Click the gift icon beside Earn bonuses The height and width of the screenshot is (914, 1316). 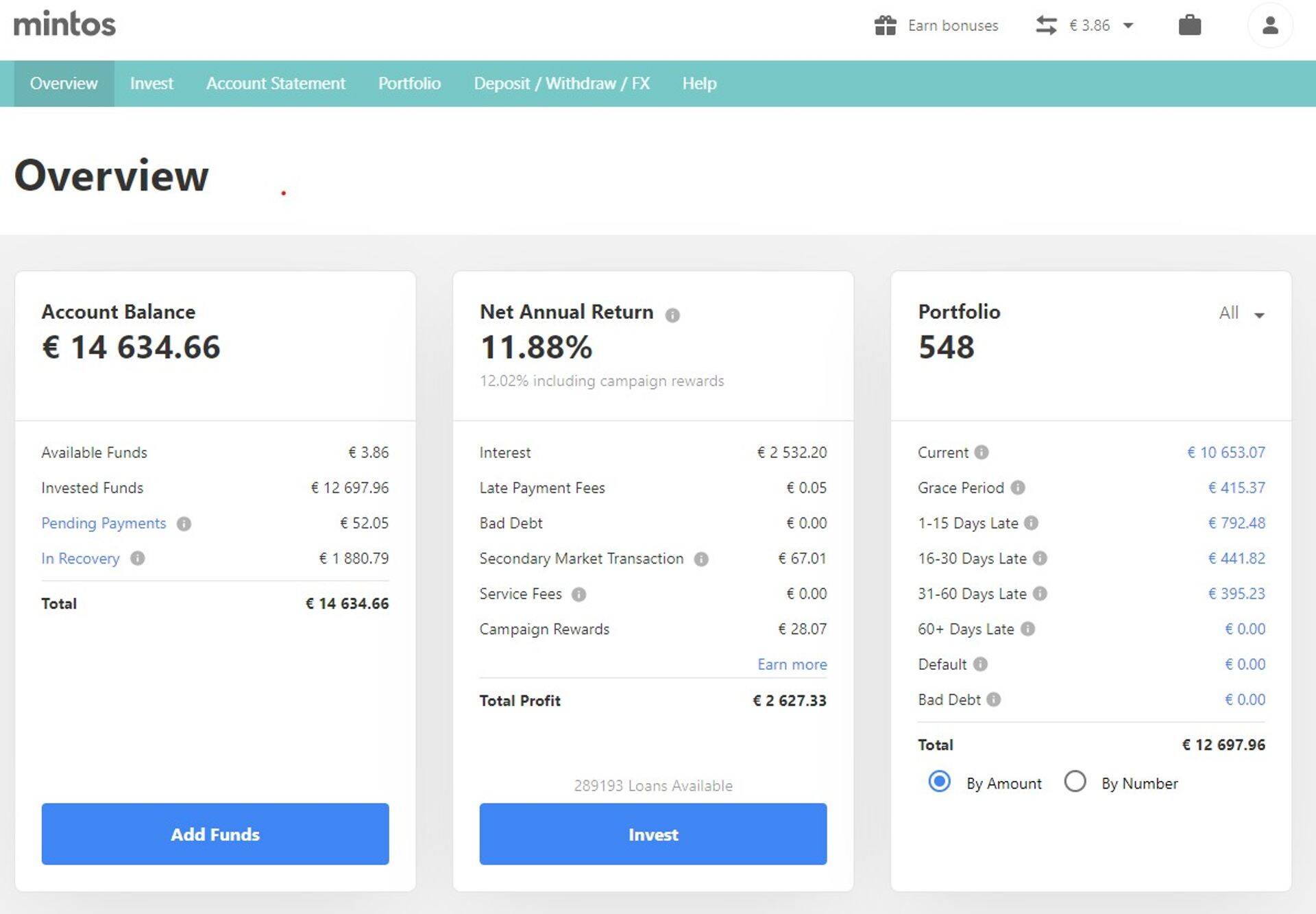885,25
